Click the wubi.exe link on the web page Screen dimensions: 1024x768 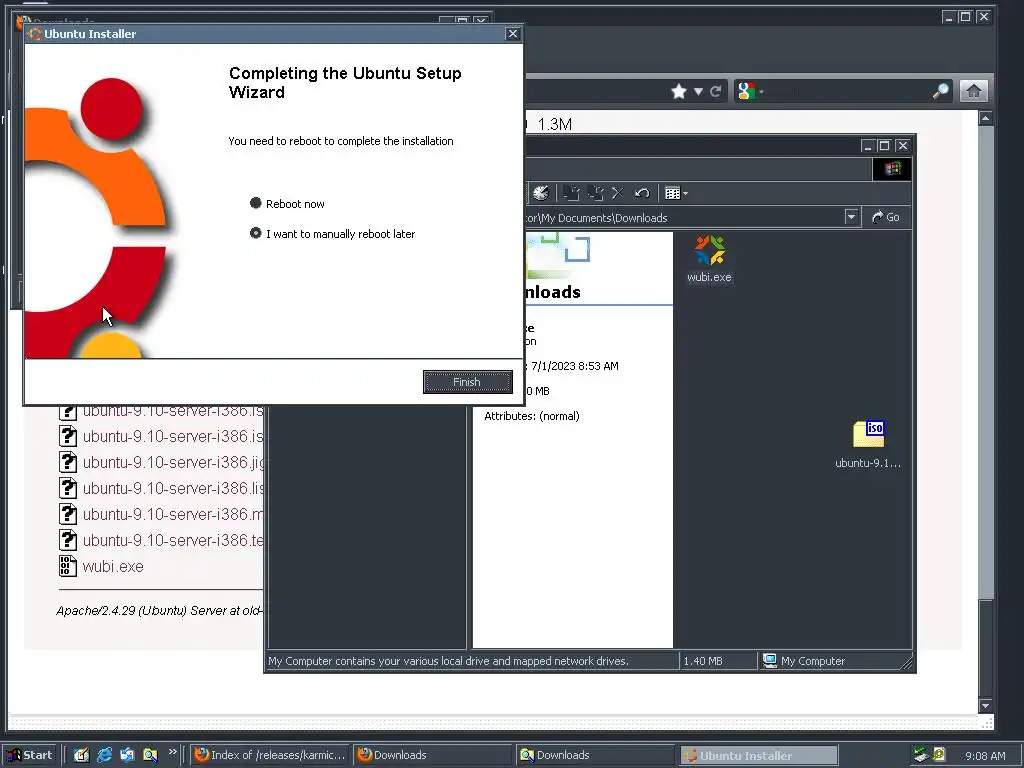point(113,566)
